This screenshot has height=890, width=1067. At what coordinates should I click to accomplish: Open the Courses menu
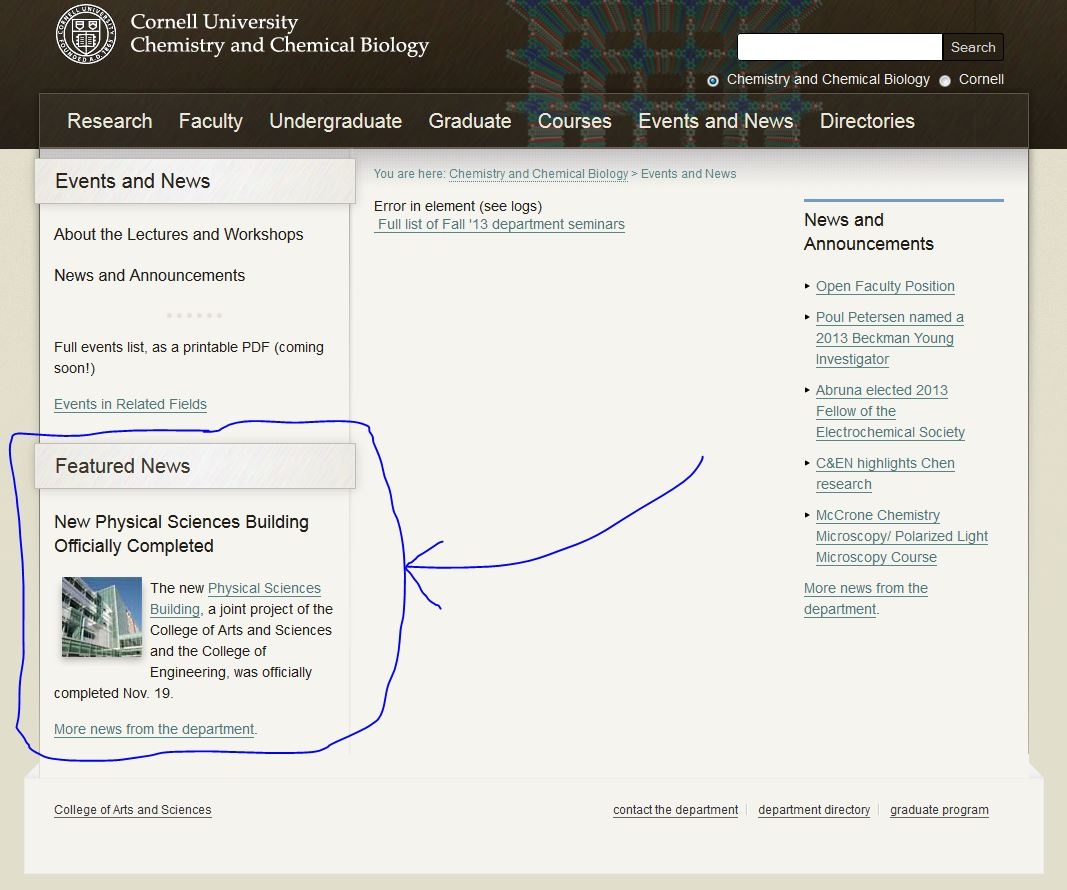tap(574, 121)
